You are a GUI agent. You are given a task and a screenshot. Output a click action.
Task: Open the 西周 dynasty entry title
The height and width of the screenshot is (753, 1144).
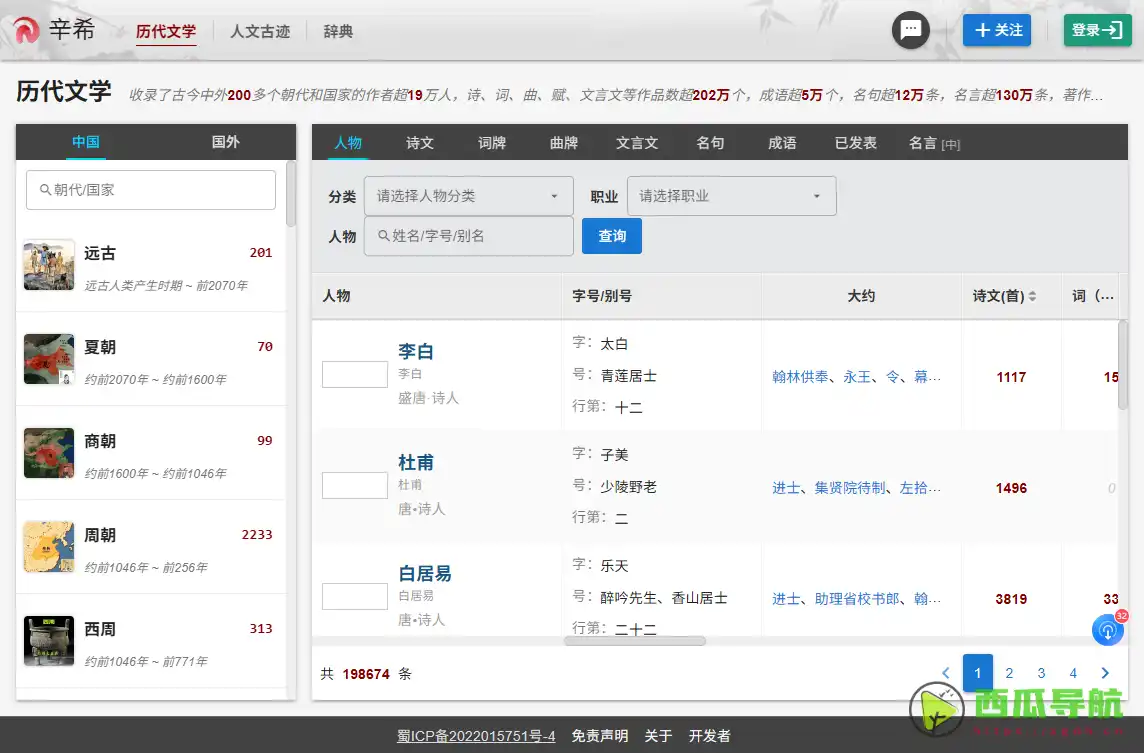100,629
